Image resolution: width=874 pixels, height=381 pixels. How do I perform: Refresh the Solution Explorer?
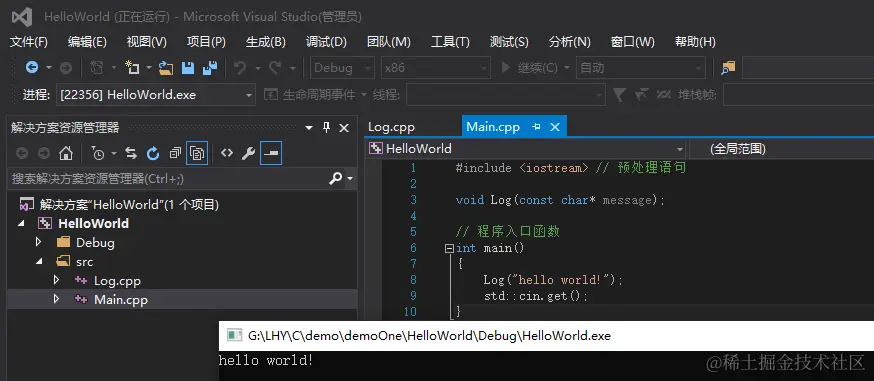click(x=153, y=153)
